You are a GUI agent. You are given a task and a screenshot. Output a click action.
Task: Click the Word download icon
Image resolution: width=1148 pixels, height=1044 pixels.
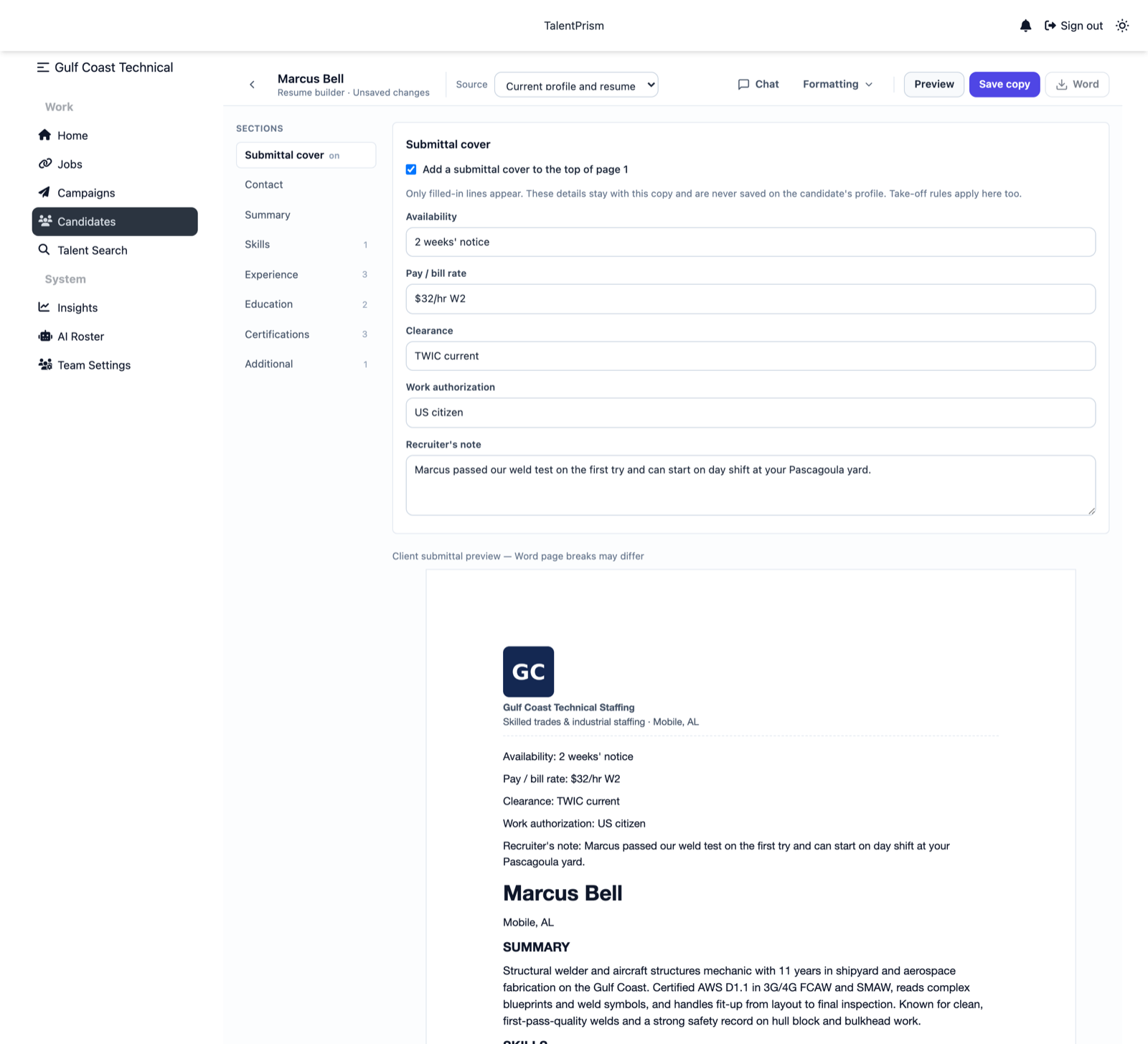point(1061,85)
